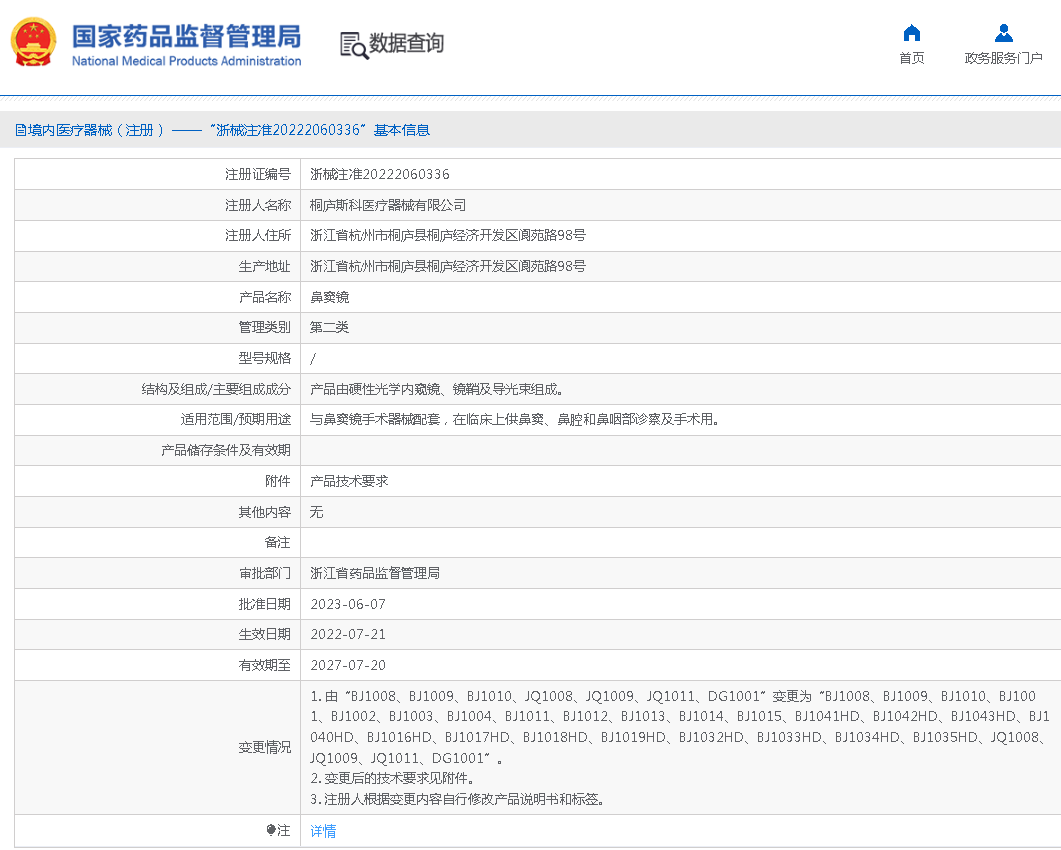This screenshot has height=850, width=1061.
Task: Select the 首页 navigation item
Action: (911, 45)
